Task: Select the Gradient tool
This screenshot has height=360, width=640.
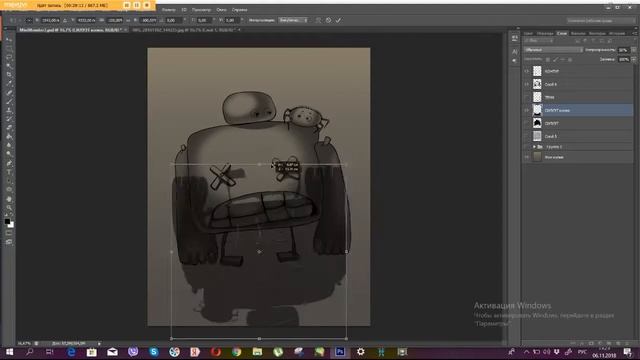Action: (x=9, y=137)
